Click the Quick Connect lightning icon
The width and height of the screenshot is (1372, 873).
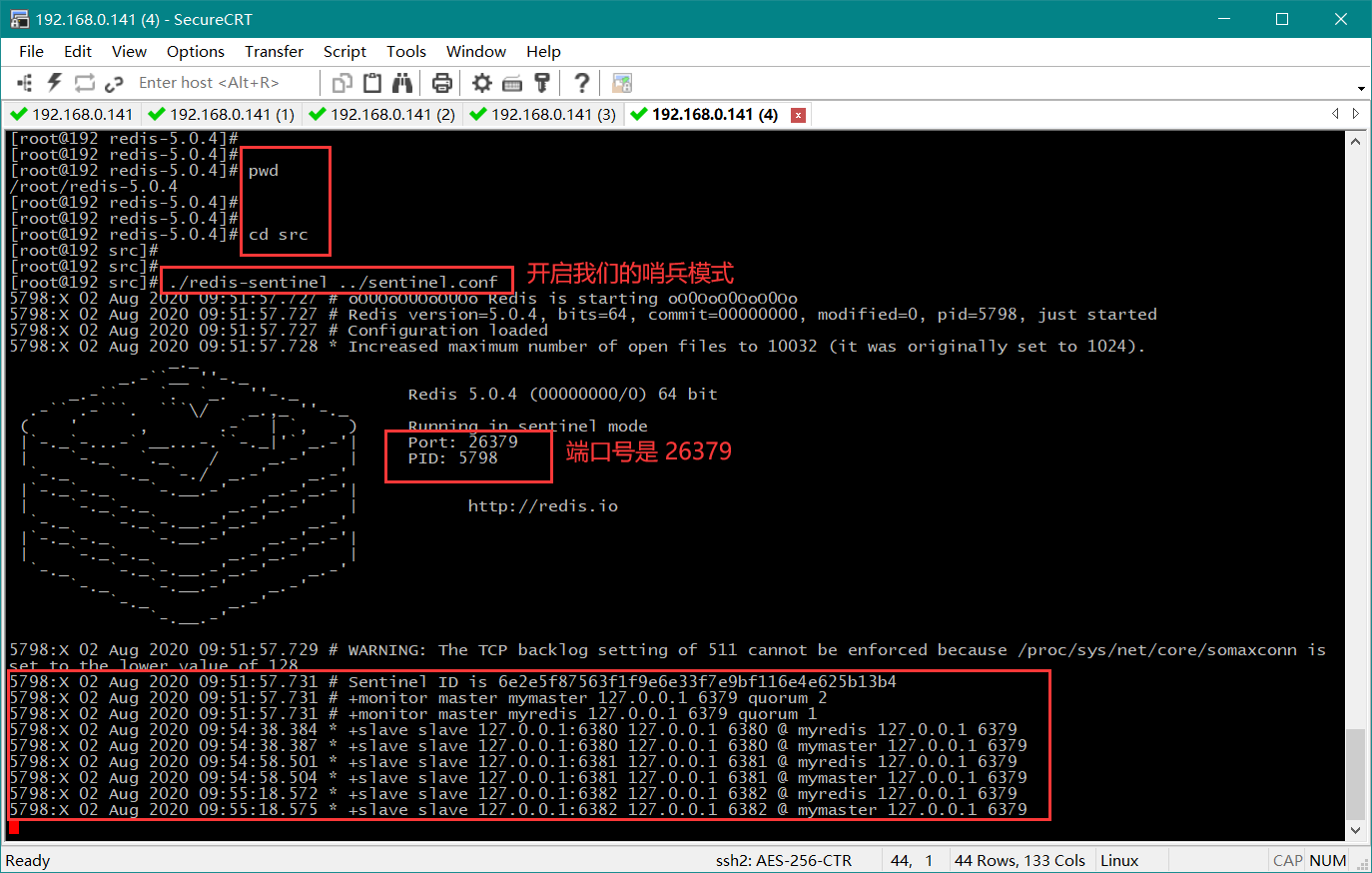54,83
